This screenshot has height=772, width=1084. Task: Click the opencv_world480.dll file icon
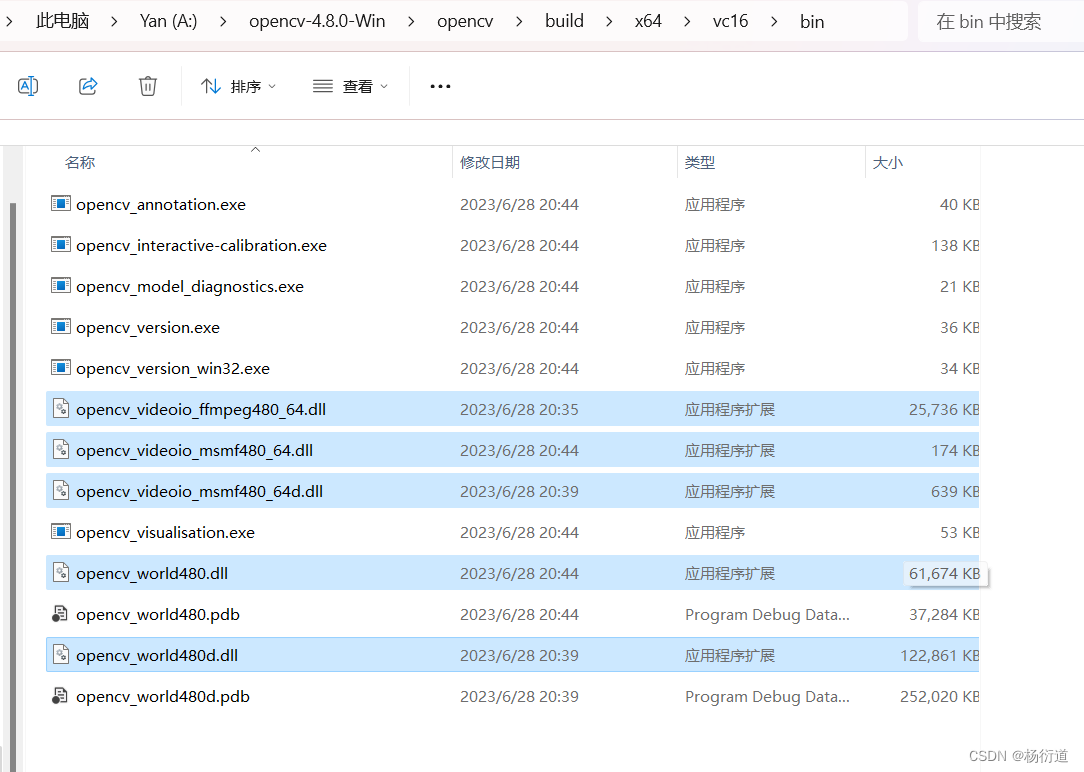coord(61,572)
